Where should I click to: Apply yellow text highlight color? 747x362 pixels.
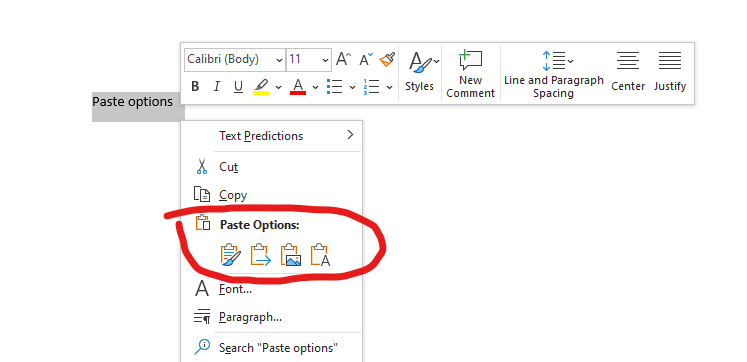point(261,87)
